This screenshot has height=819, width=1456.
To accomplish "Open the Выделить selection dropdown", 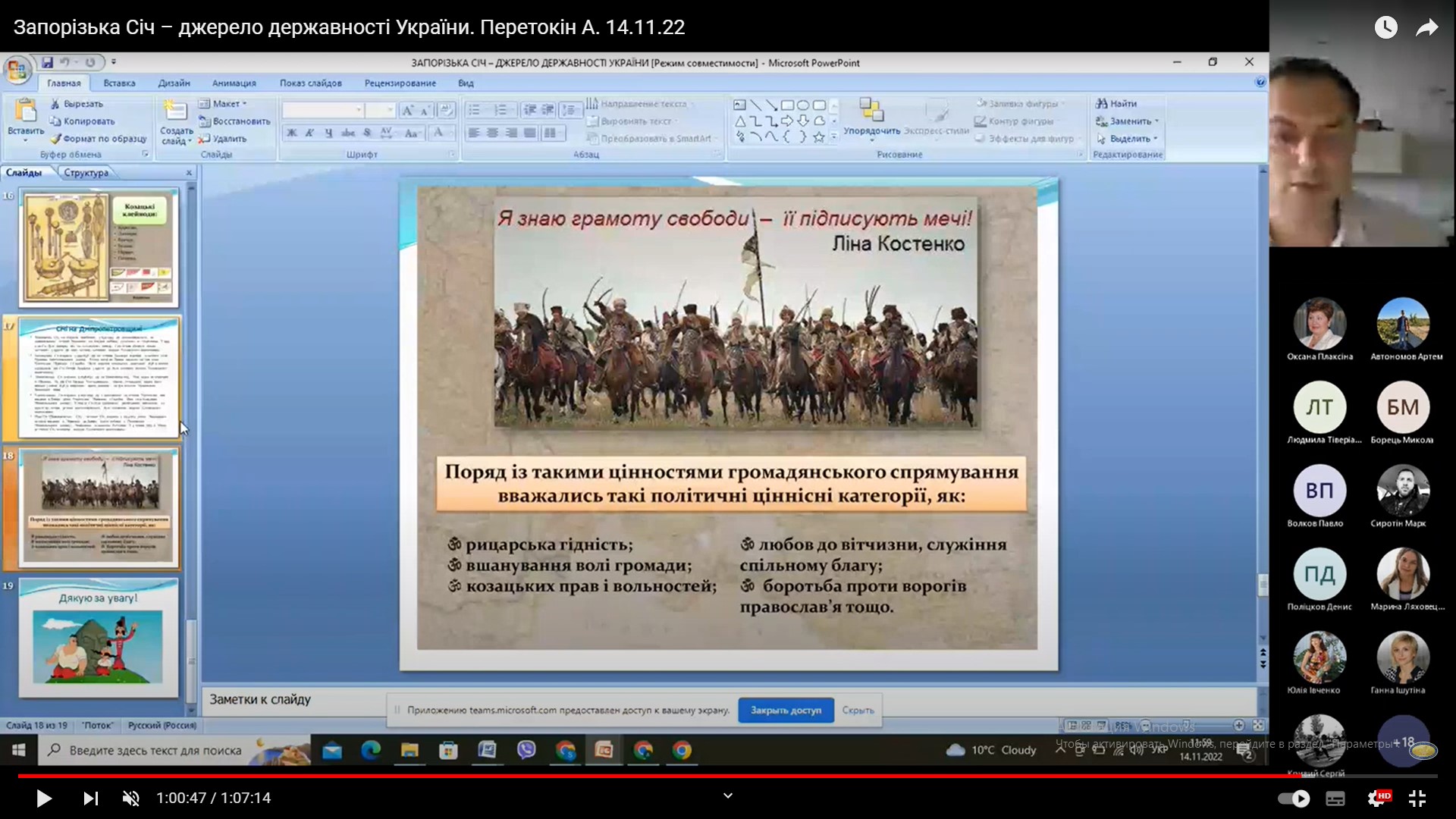I will [x=1128, y=139].
